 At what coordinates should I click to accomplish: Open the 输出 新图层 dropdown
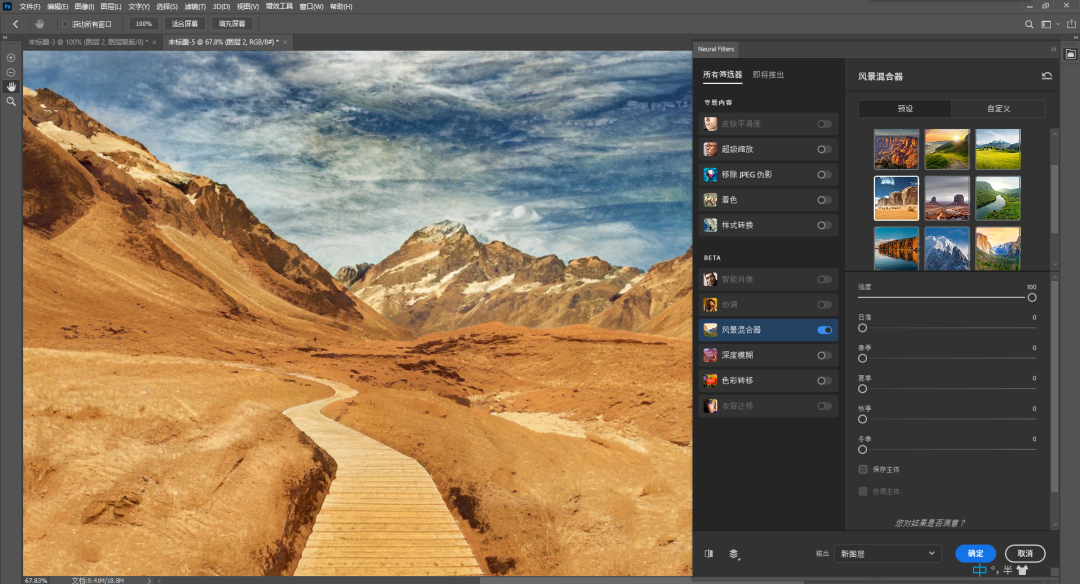(x=888, y=553)
